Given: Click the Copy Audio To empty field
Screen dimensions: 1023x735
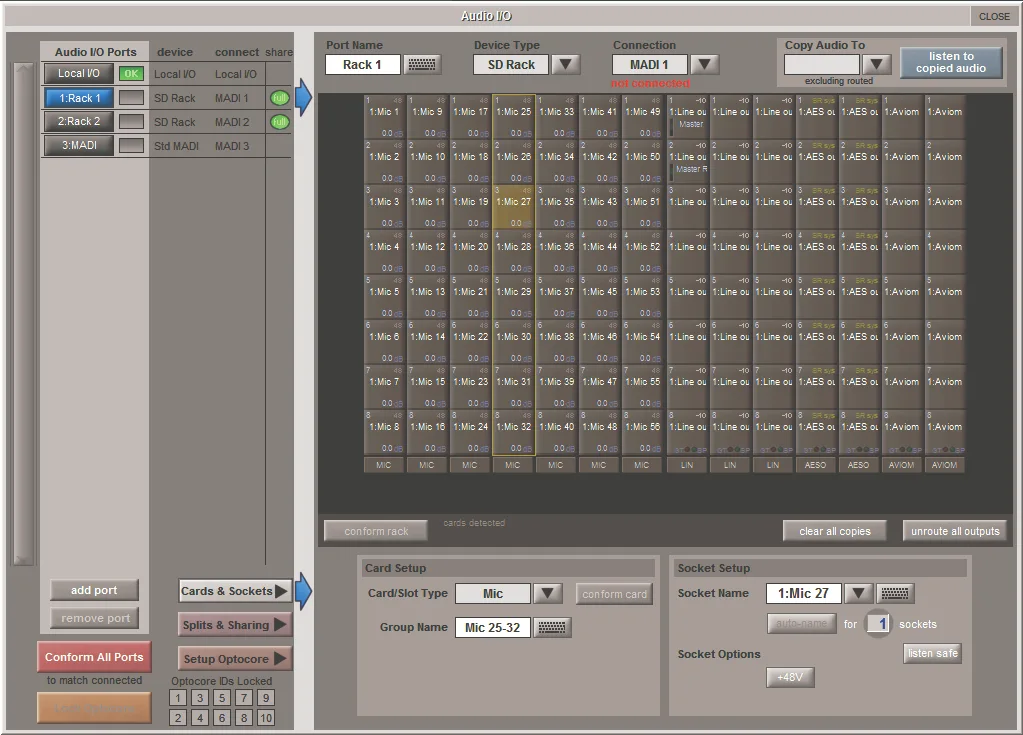Looking at the screenshot, I should (x=822, y=65).
